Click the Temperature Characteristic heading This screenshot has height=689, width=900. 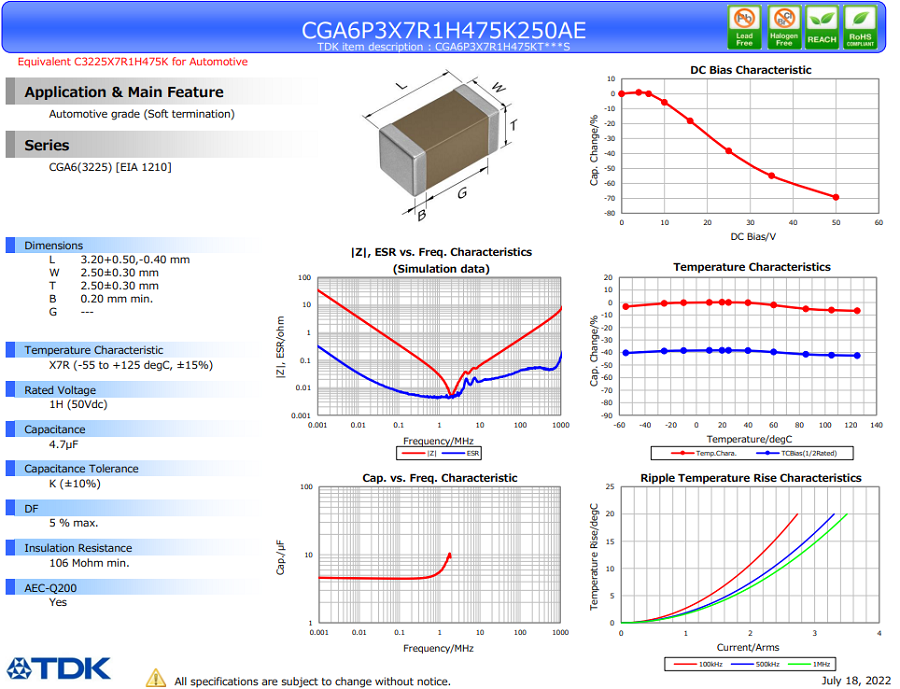94,350
